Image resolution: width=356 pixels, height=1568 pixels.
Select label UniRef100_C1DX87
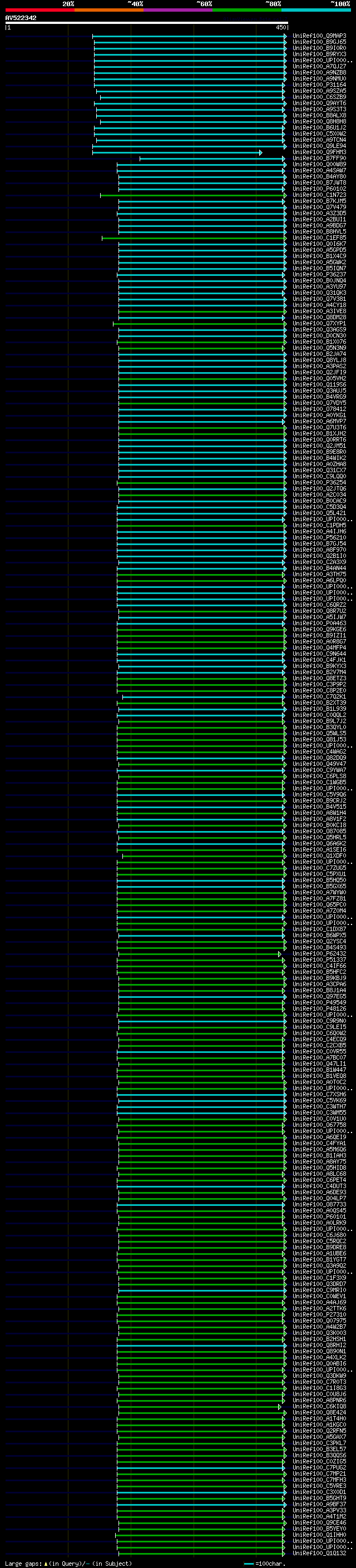coord(319,929)
